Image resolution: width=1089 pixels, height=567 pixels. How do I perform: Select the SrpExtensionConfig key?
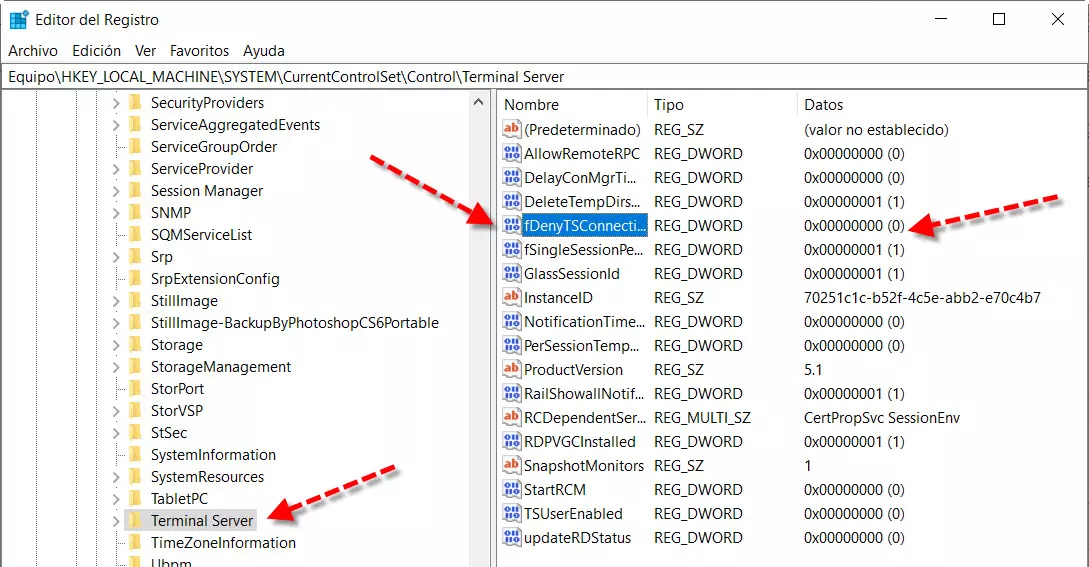click(x=215, y=279)
